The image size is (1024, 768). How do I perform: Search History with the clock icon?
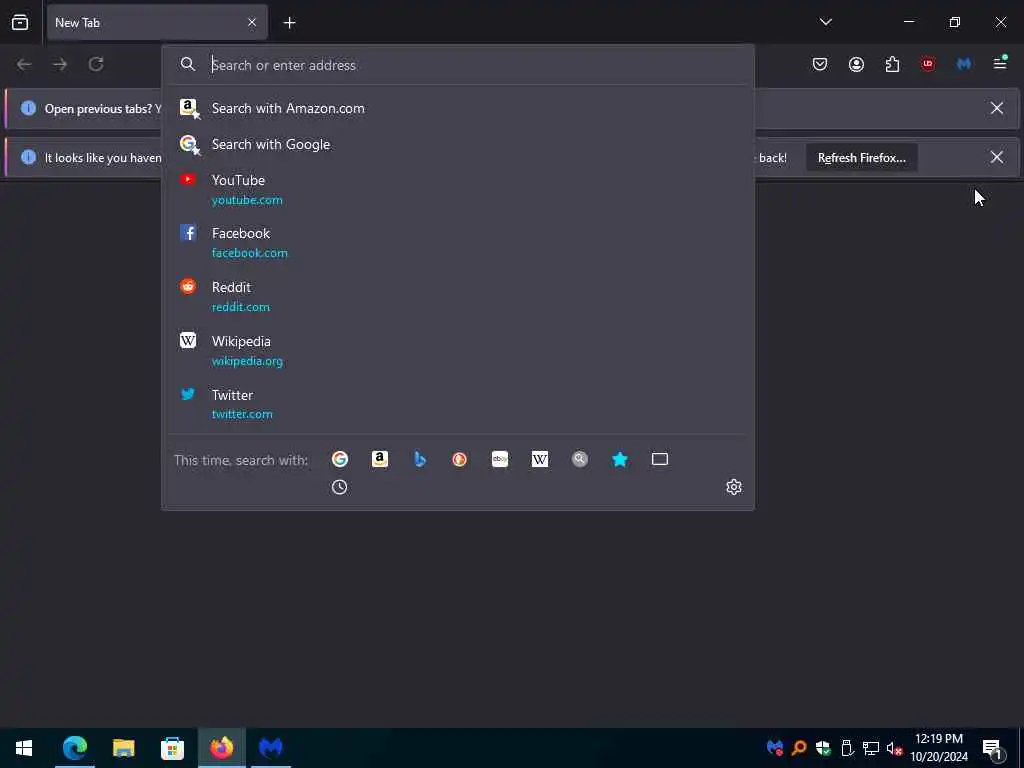tap(340, 487)
